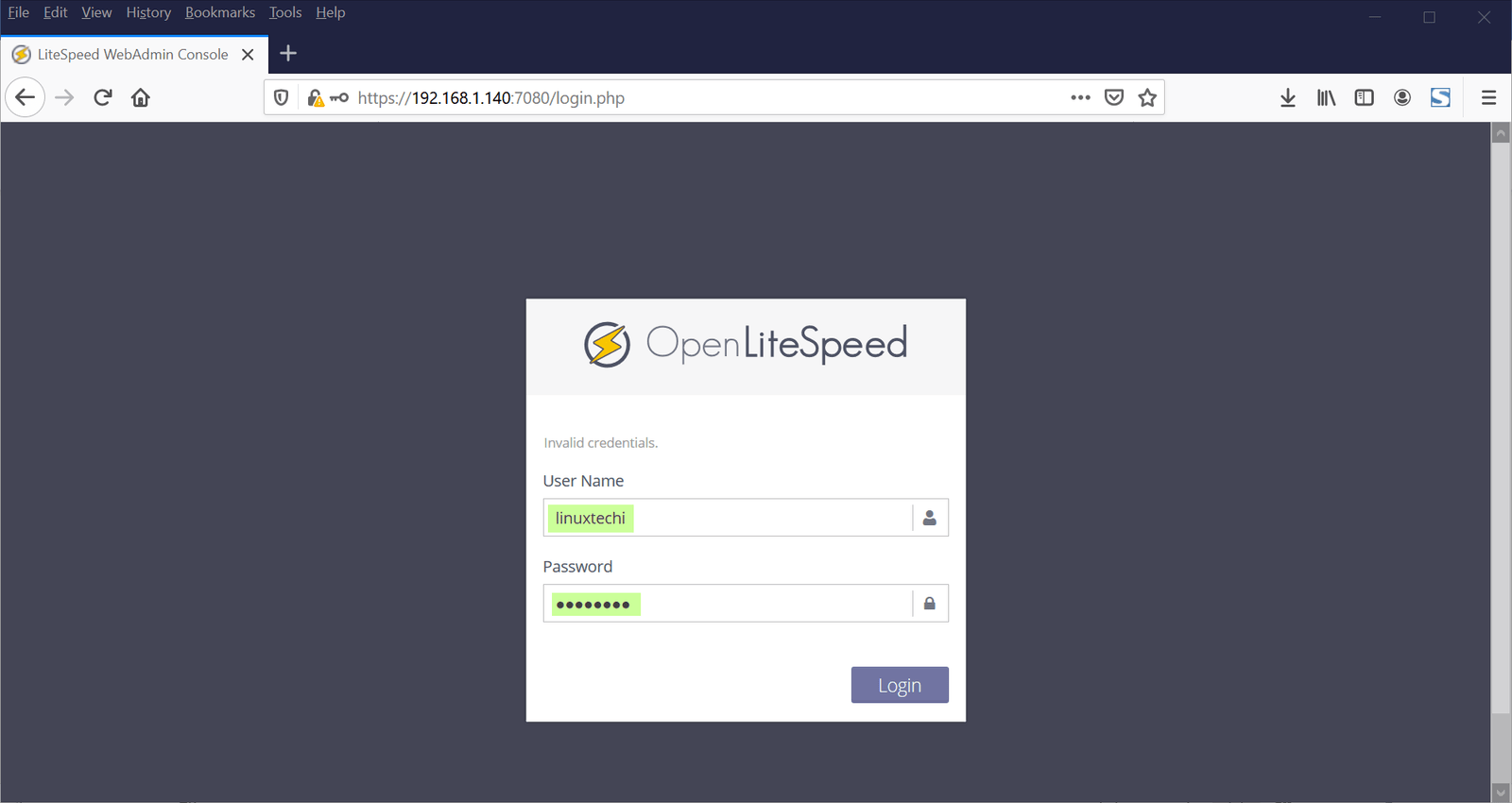Click the Password label

577,567
